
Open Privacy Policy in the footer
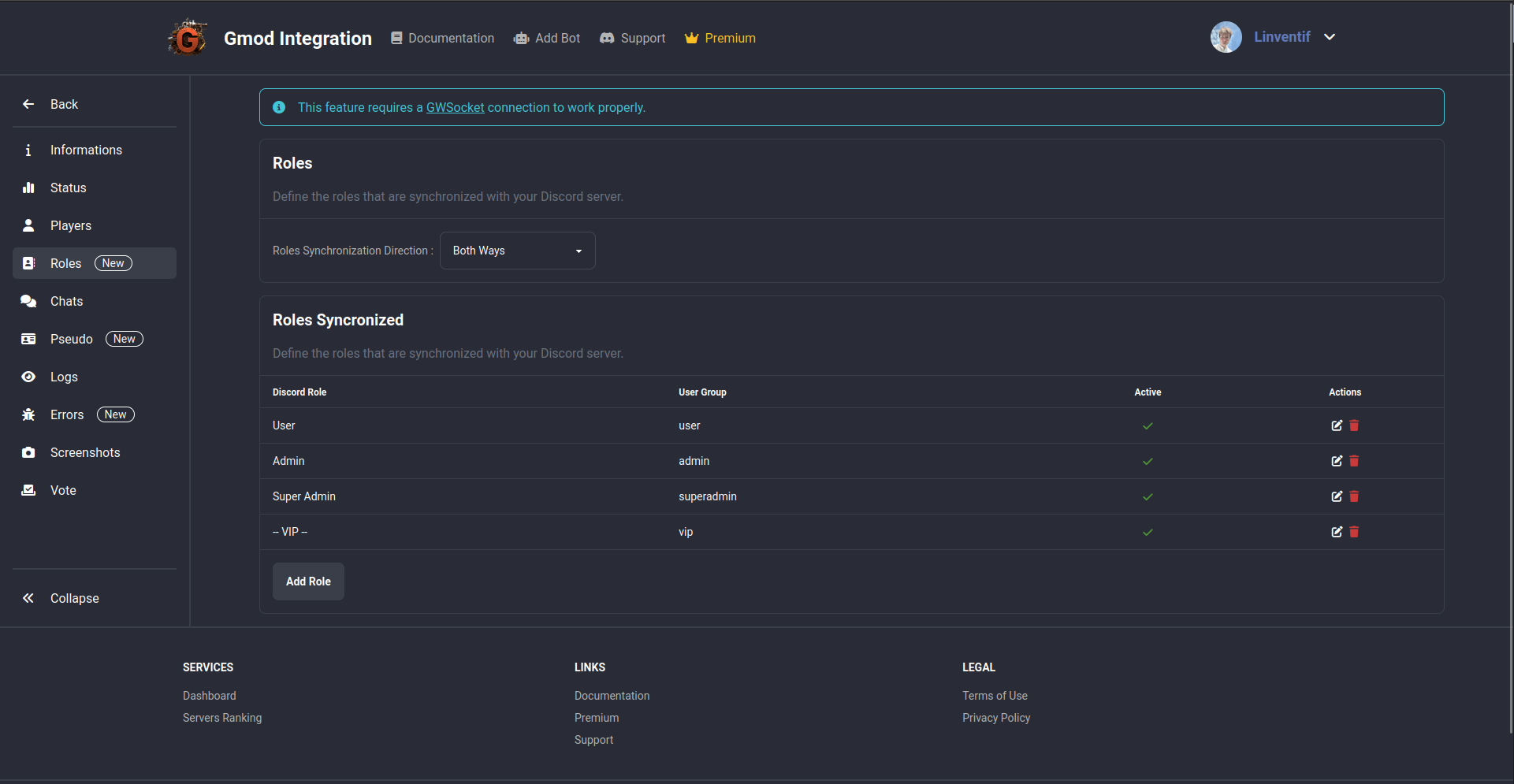[995, 718]
